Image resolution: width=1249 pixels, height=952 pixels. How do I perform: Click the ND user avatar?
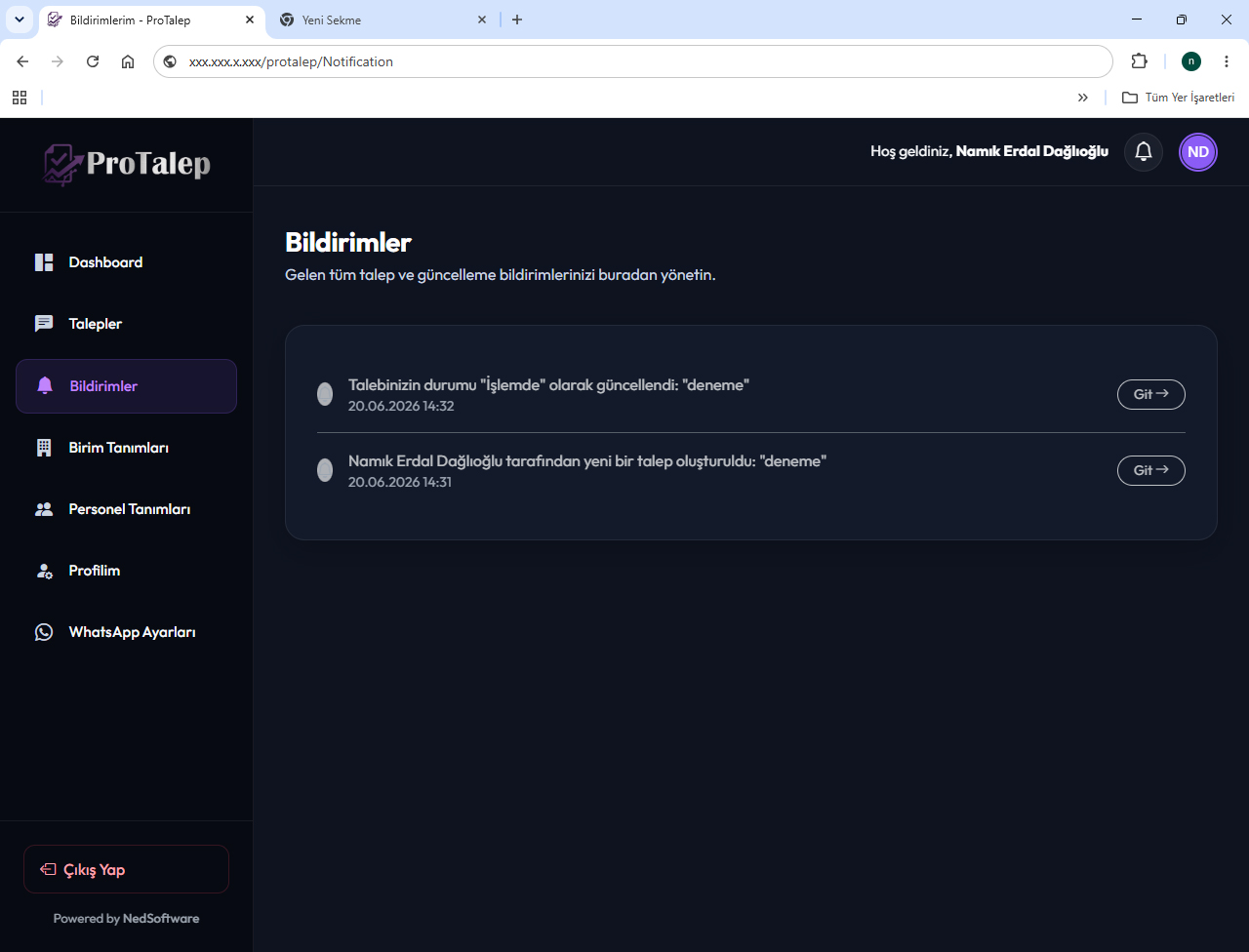tap(1198, 152)
